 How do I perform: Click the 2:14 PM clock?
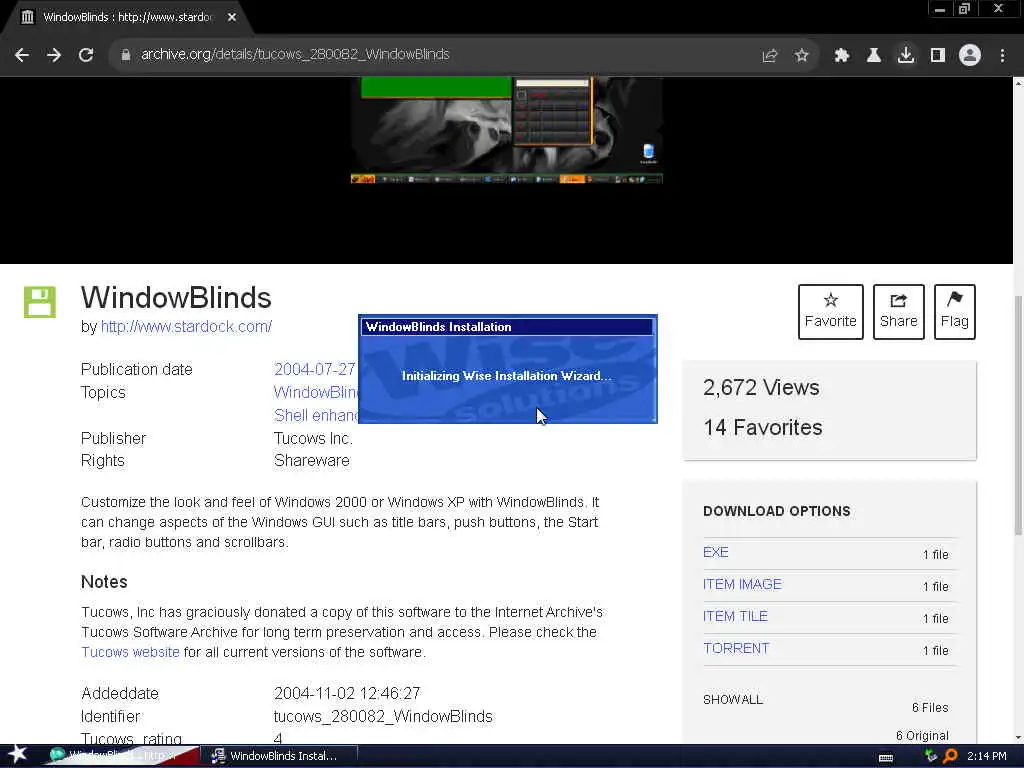(987, 756)
